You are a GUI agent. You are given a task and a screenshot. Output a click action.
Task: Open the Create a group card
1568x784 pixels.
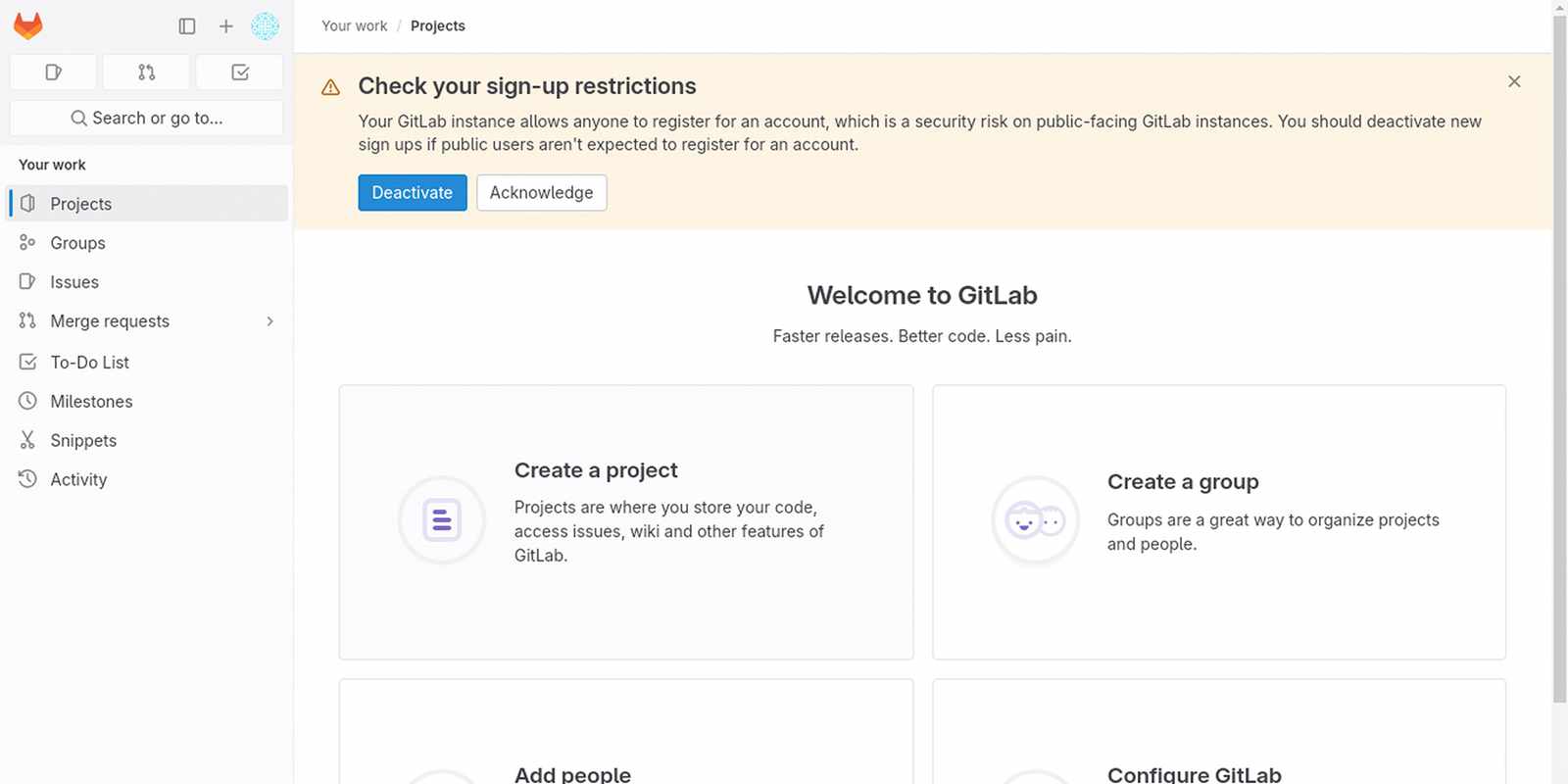click(x=1219, y=522)
